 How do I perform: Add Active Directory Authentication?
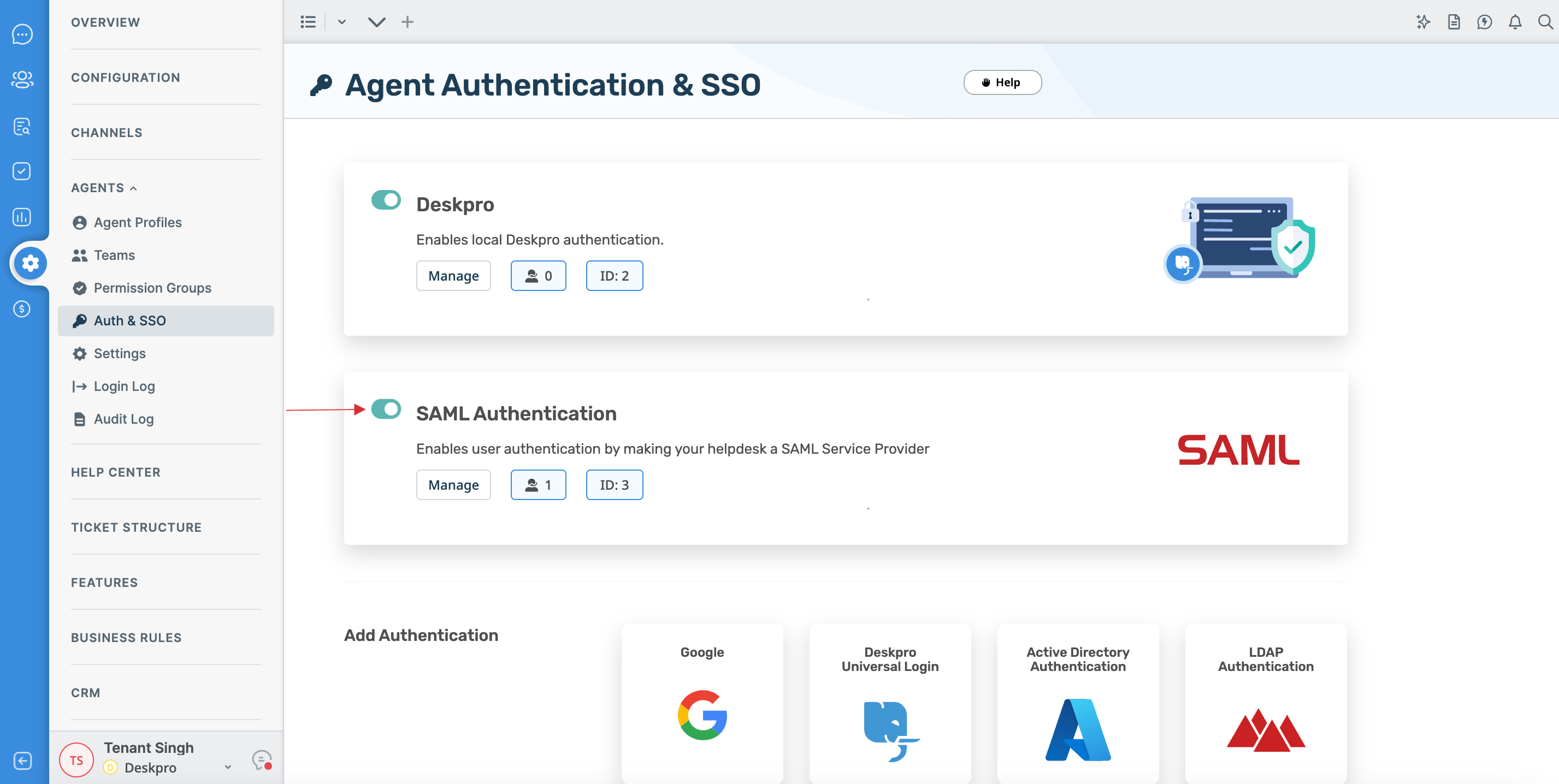tap(1078, 703)
